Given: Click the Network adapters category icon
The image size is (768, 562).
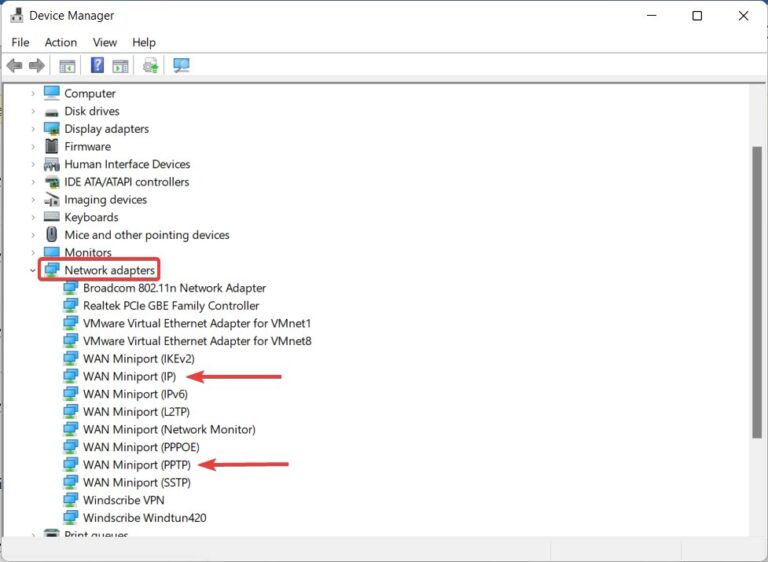Looking at the screenshot, I should click(x=51, y=270).
